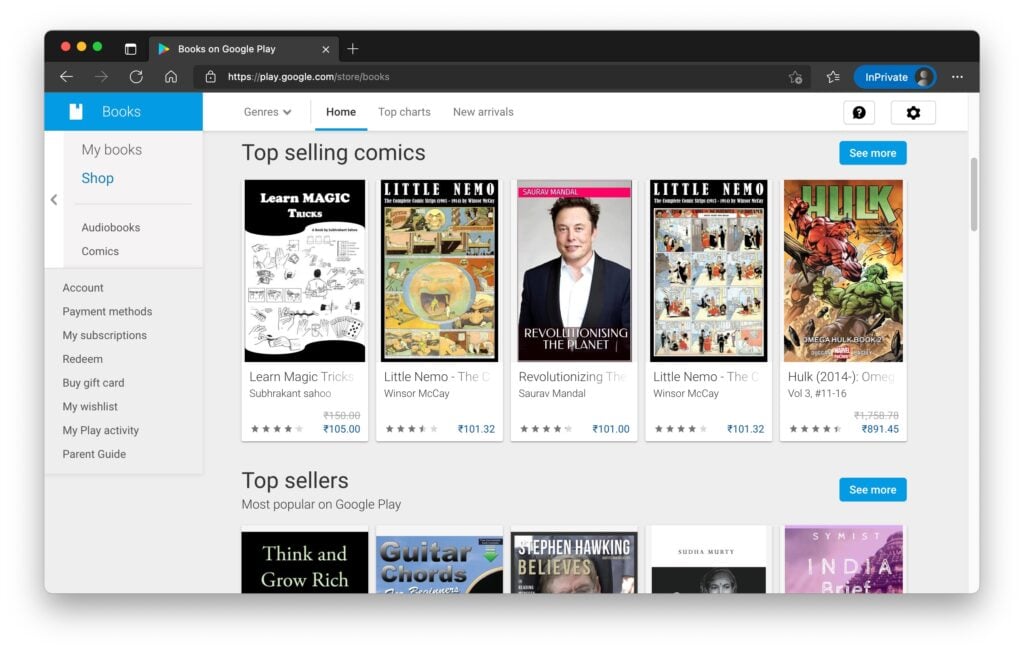This screenshot has width=1024, height=652.
Task: Open My wishlist
Action: click(x=90, y=406)
